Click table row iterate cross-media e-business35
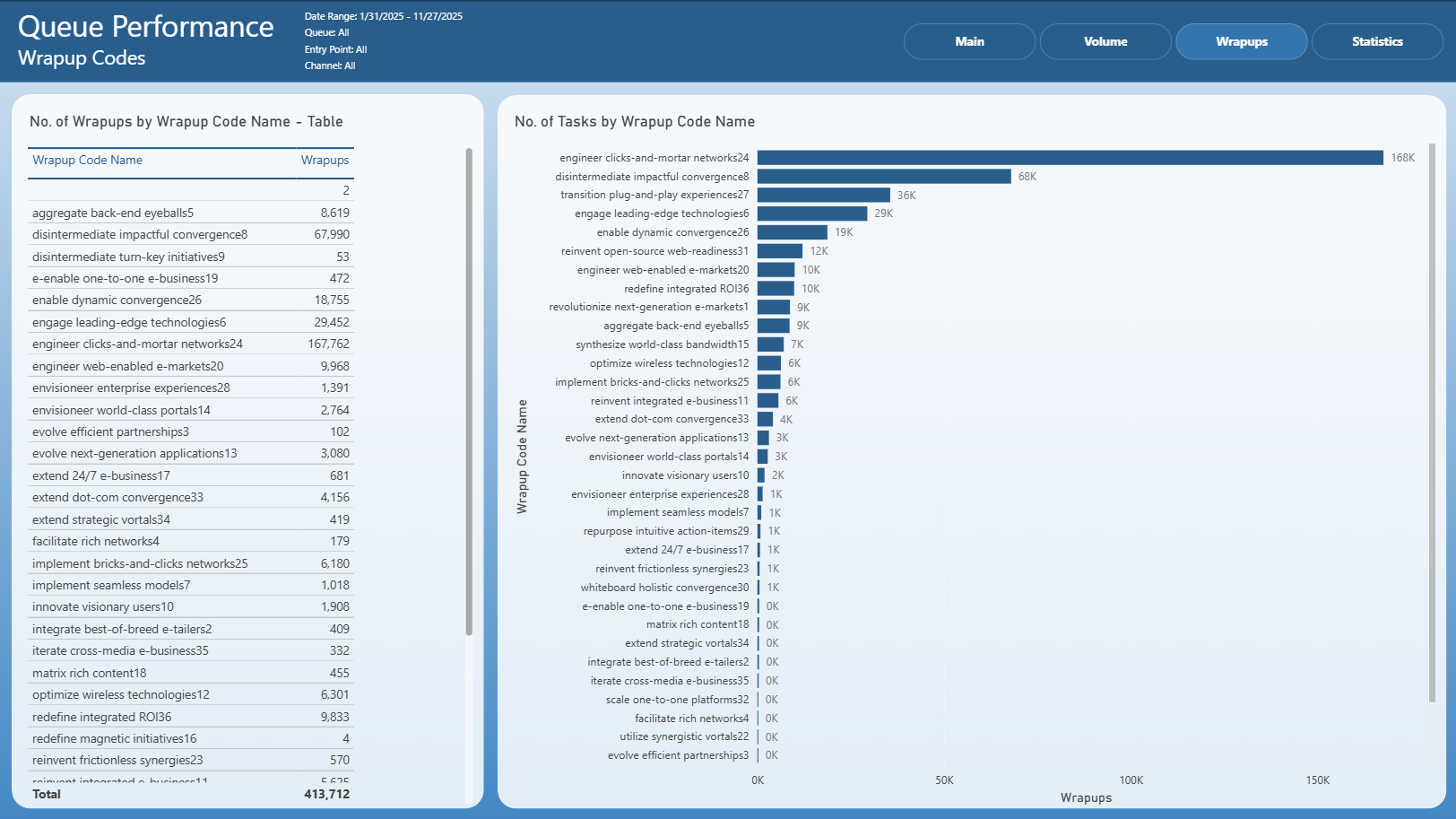1456x819 pixels. click(191, 650)
